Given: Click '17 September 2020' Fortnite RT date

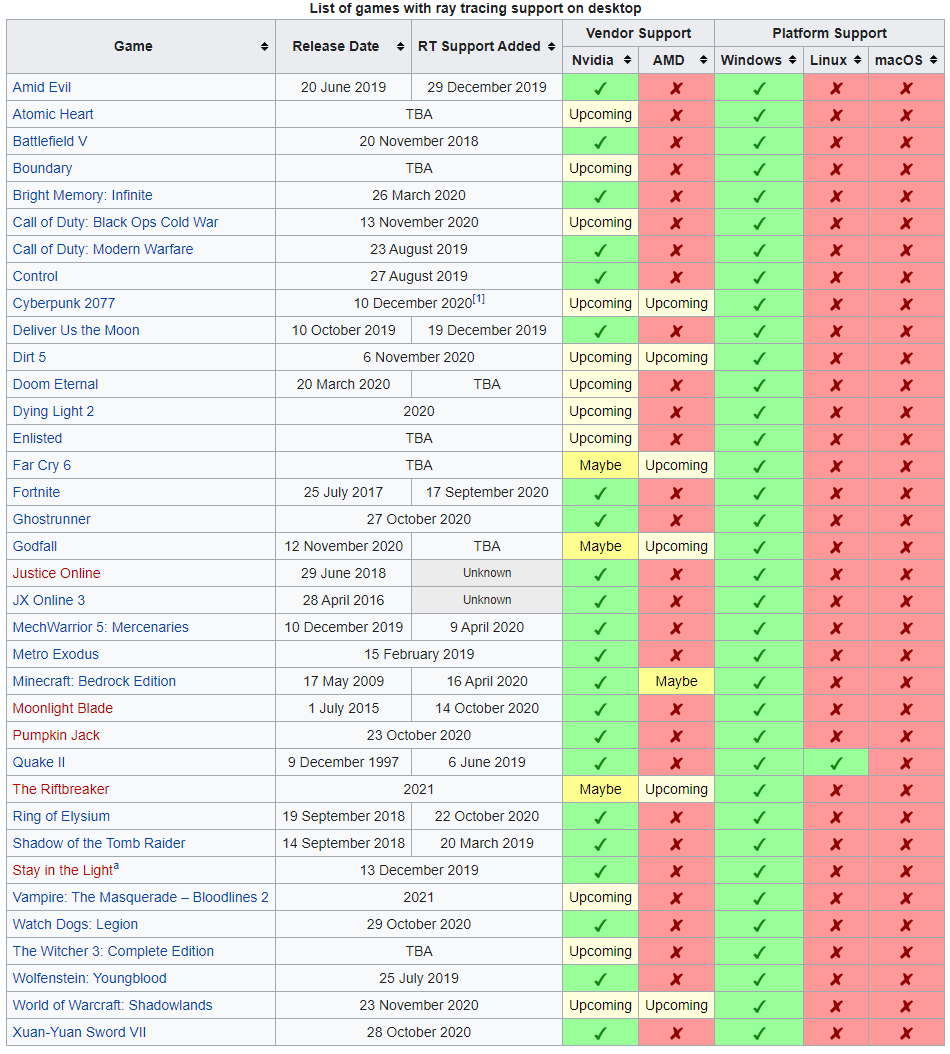Looking at the screenshot, I should 487,492.
